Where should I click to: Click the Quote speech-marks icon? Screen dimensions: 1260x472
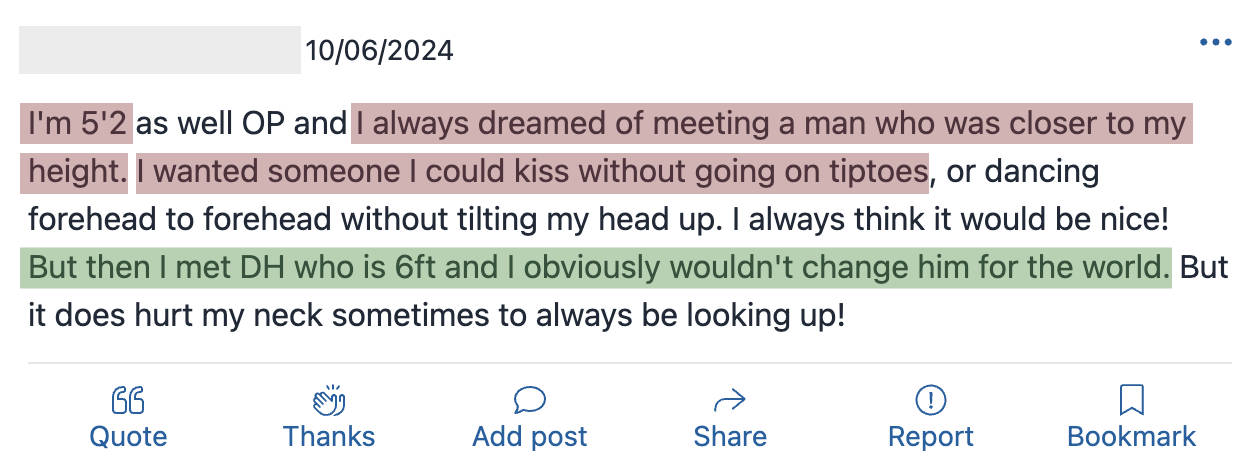coord(128,401)
